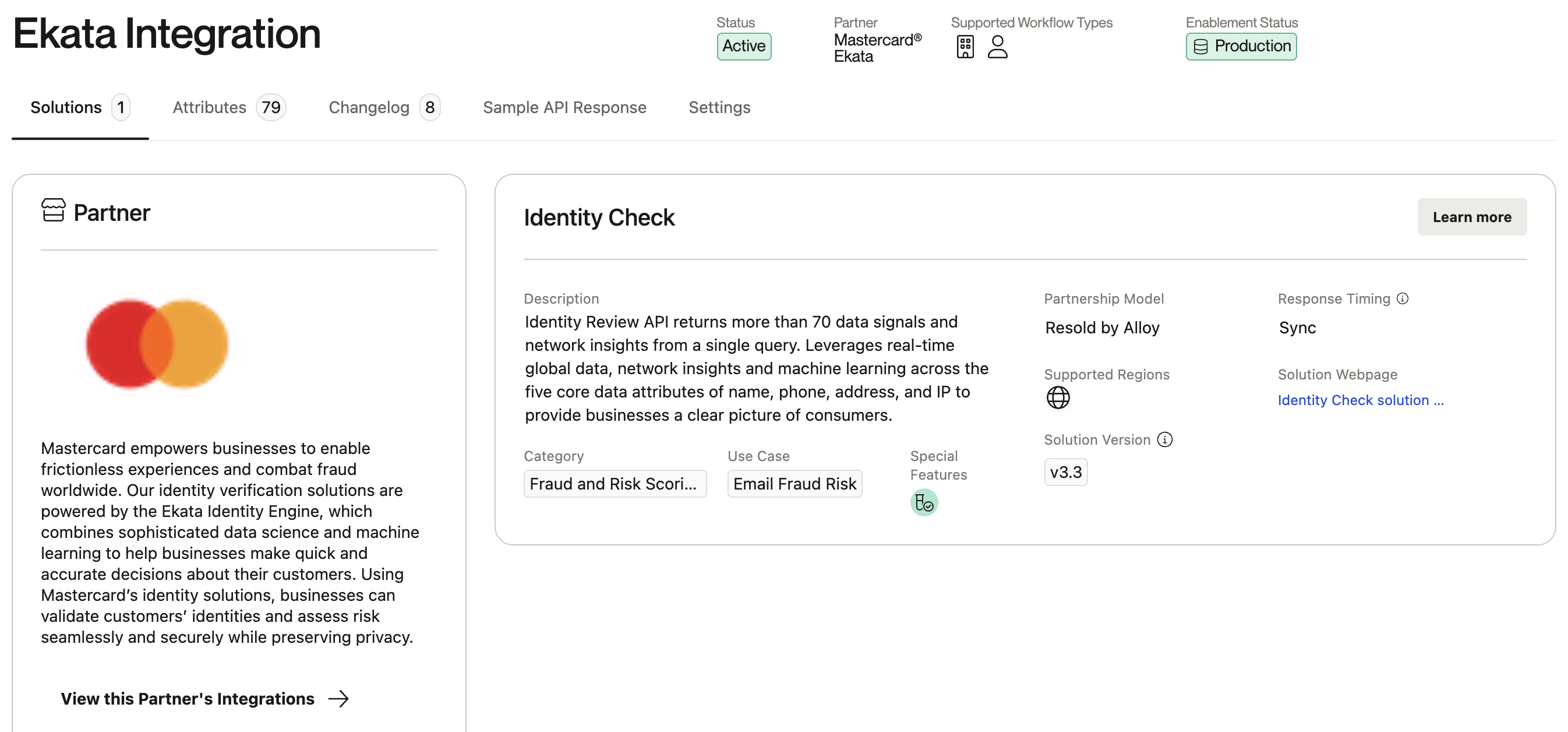Switch to the Attributes tab

click(229, 108)
